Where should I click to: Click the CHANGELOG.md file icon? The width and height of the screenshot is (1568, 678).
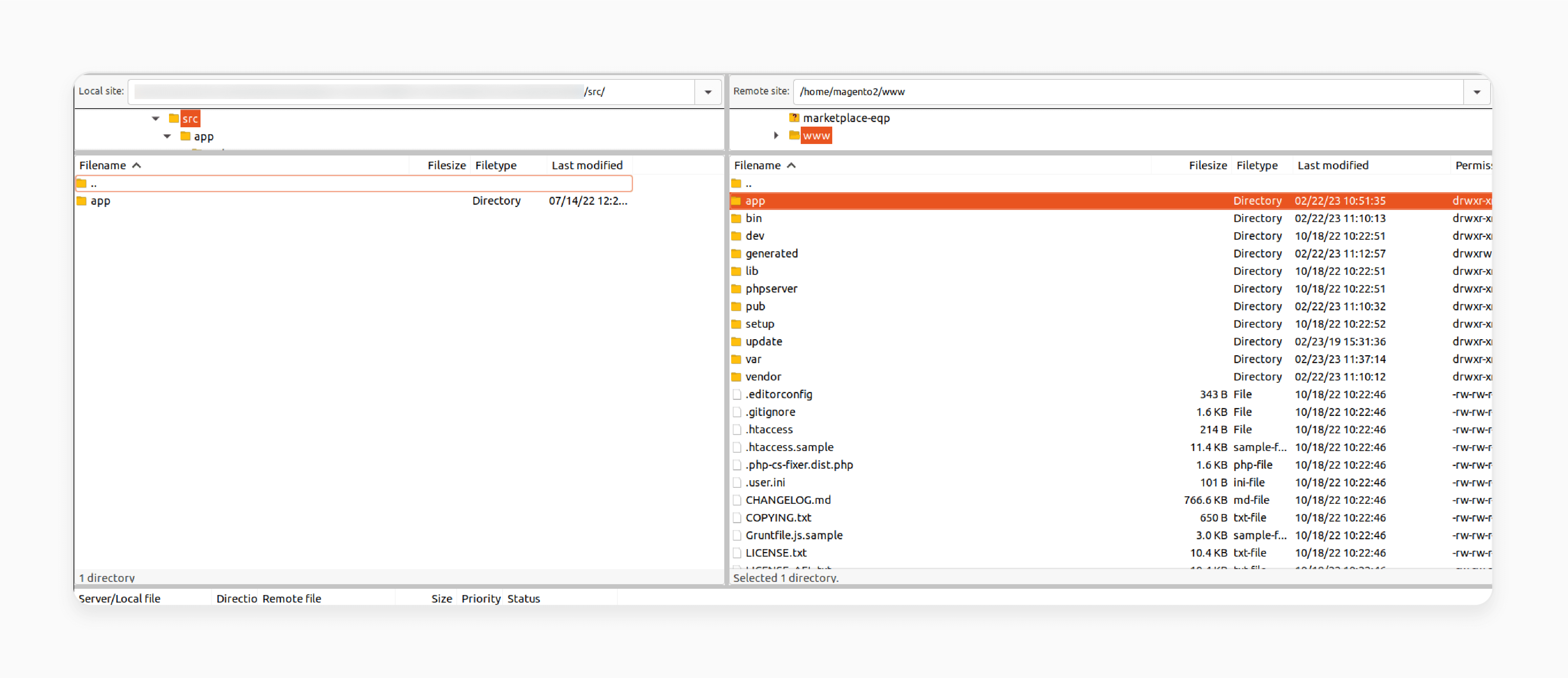[736, 501]
